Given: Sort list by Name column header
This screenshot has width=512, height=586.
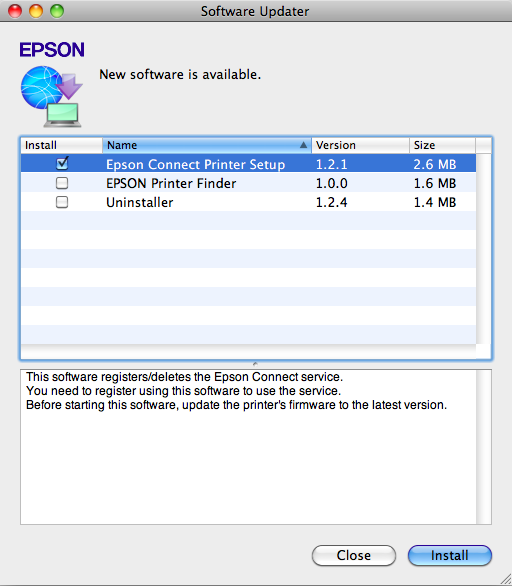Looking at the screenshot, I should (207, 145).
